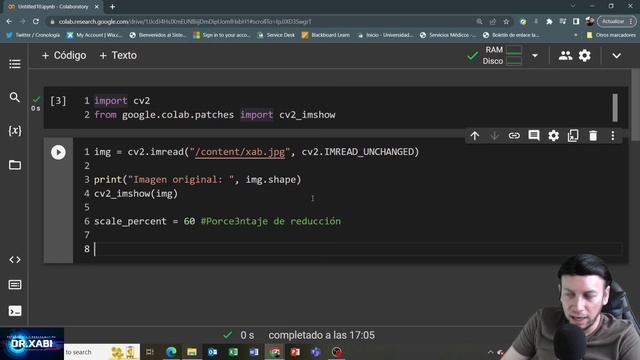Click the notebook page scrollbar

tap(636, 105)
